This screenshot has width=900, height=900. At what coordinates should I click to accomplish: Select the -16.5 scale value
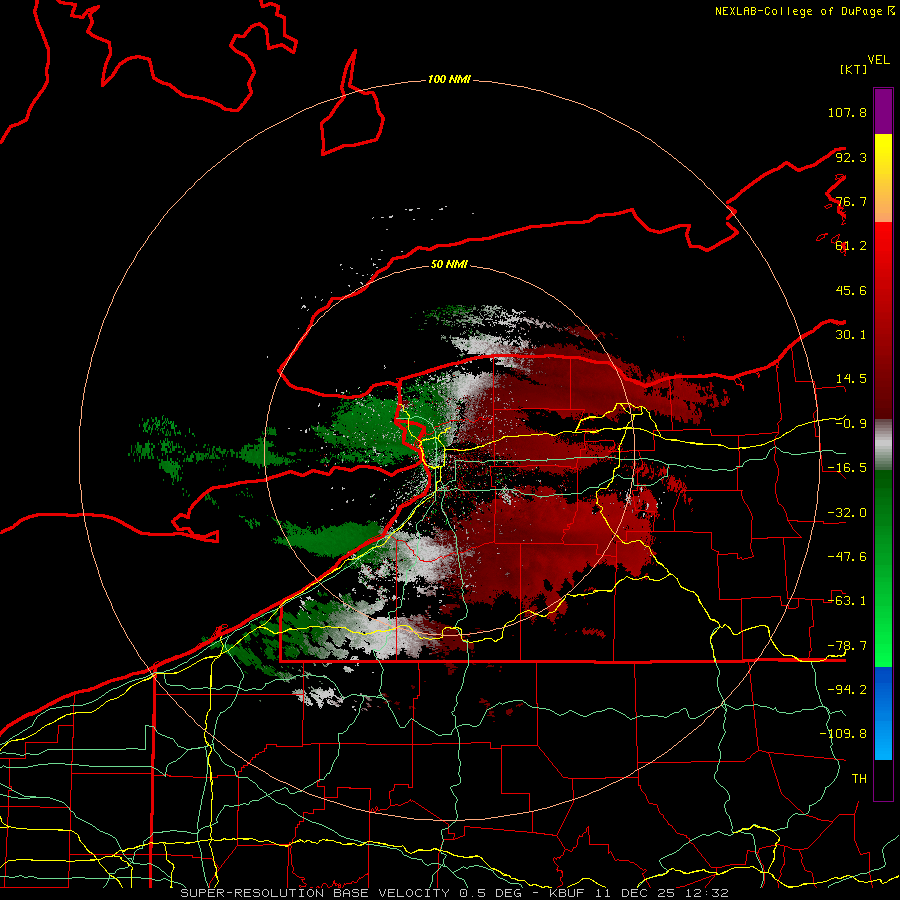pyautogui.click(x=847, y=468)
